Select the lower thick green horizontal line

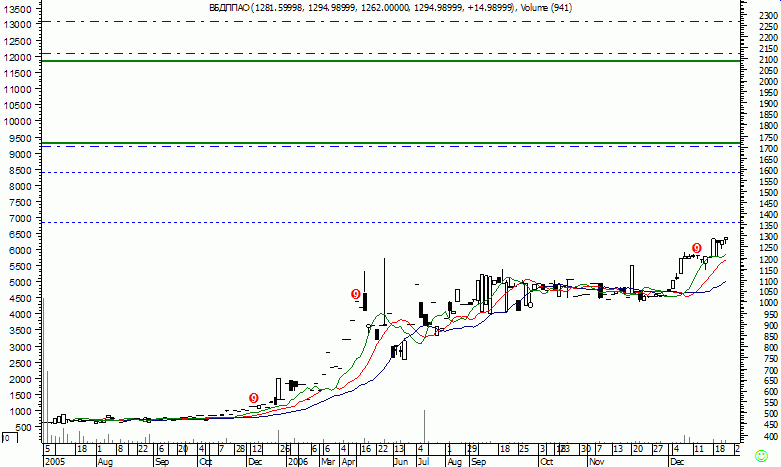coord(390,143)
